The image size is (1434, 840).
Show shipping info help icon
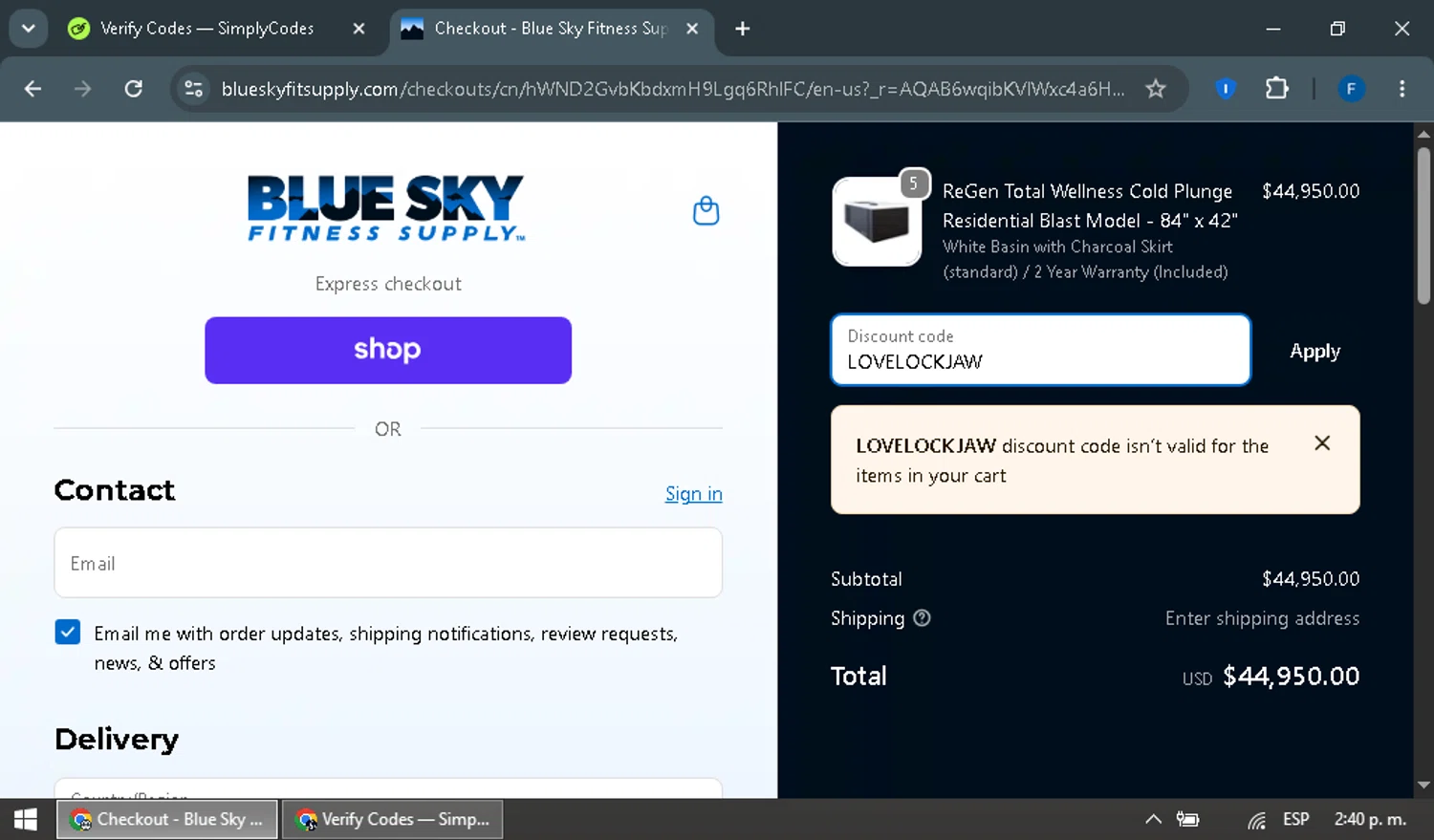922,618
